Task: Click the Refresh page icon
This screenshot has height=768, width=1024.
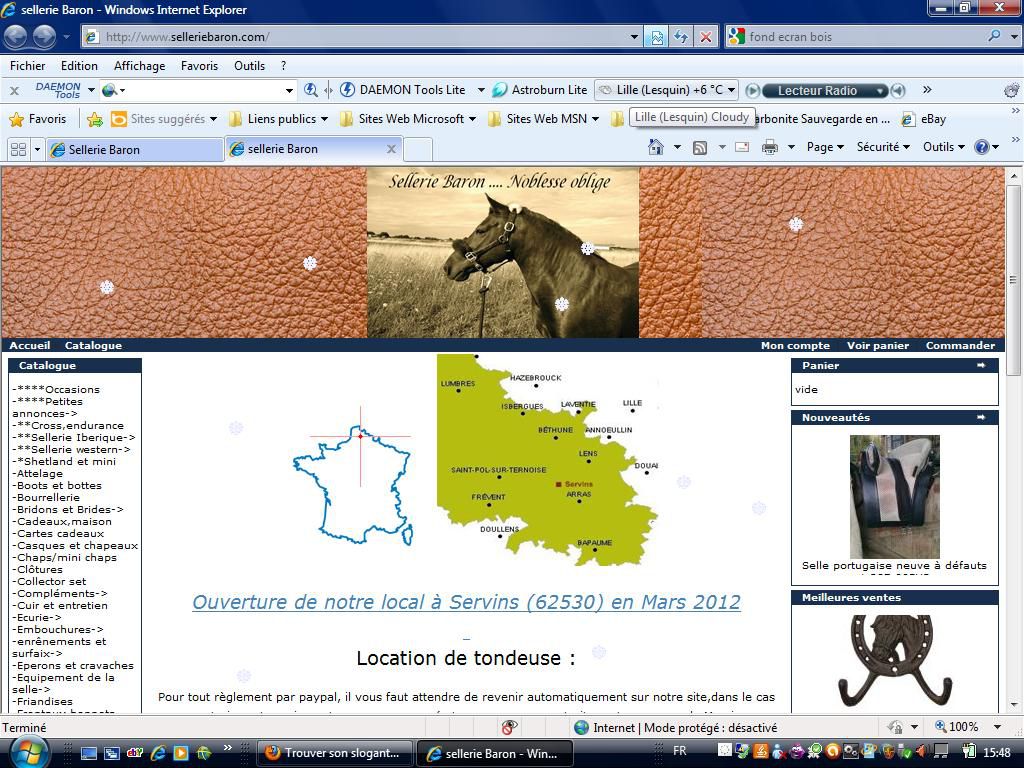Action: (x=681, y=37)
